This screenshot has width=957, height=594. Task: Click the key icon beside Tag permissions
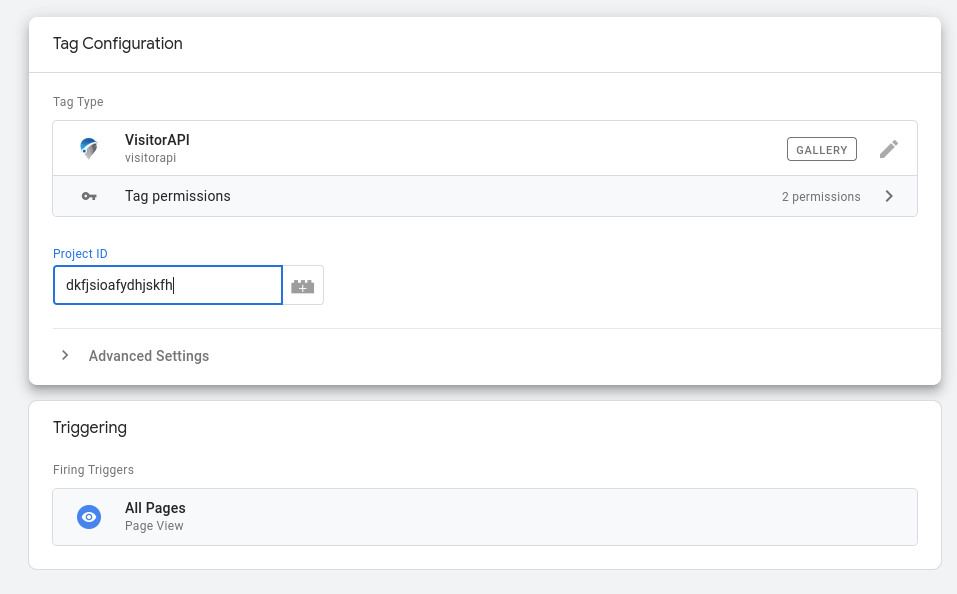[89, 196]
